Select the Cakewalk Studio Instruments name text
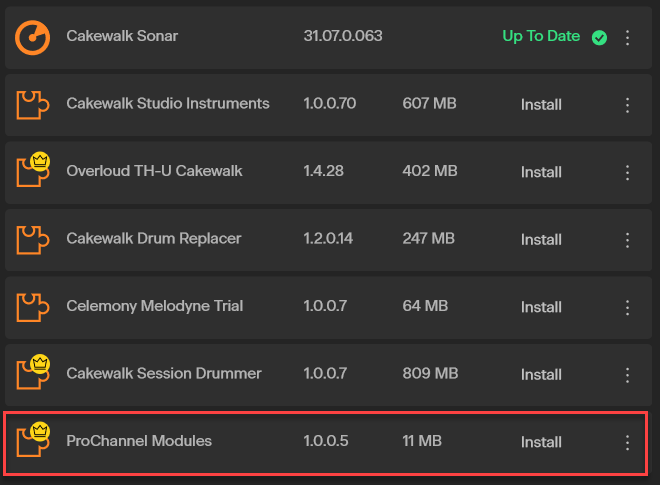This screenshot has height=485, width=660. coord(168,103)
